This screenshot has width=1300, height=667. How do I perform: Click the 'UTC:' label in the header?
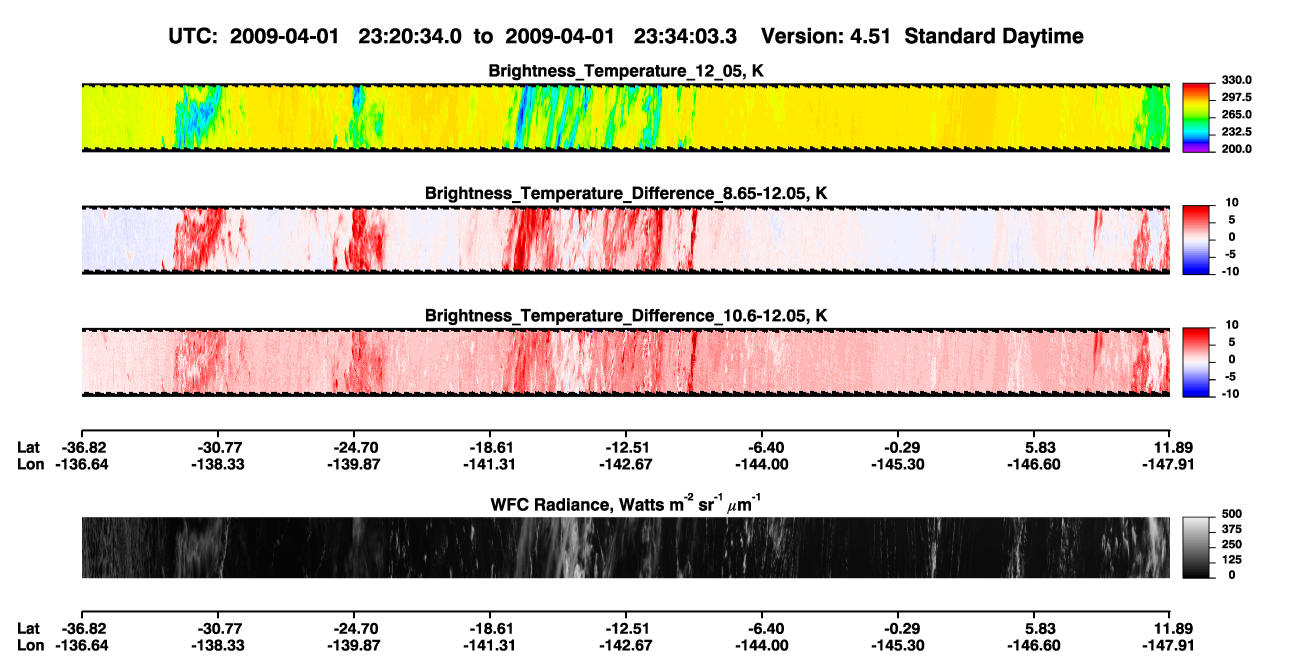coord(193,36)
